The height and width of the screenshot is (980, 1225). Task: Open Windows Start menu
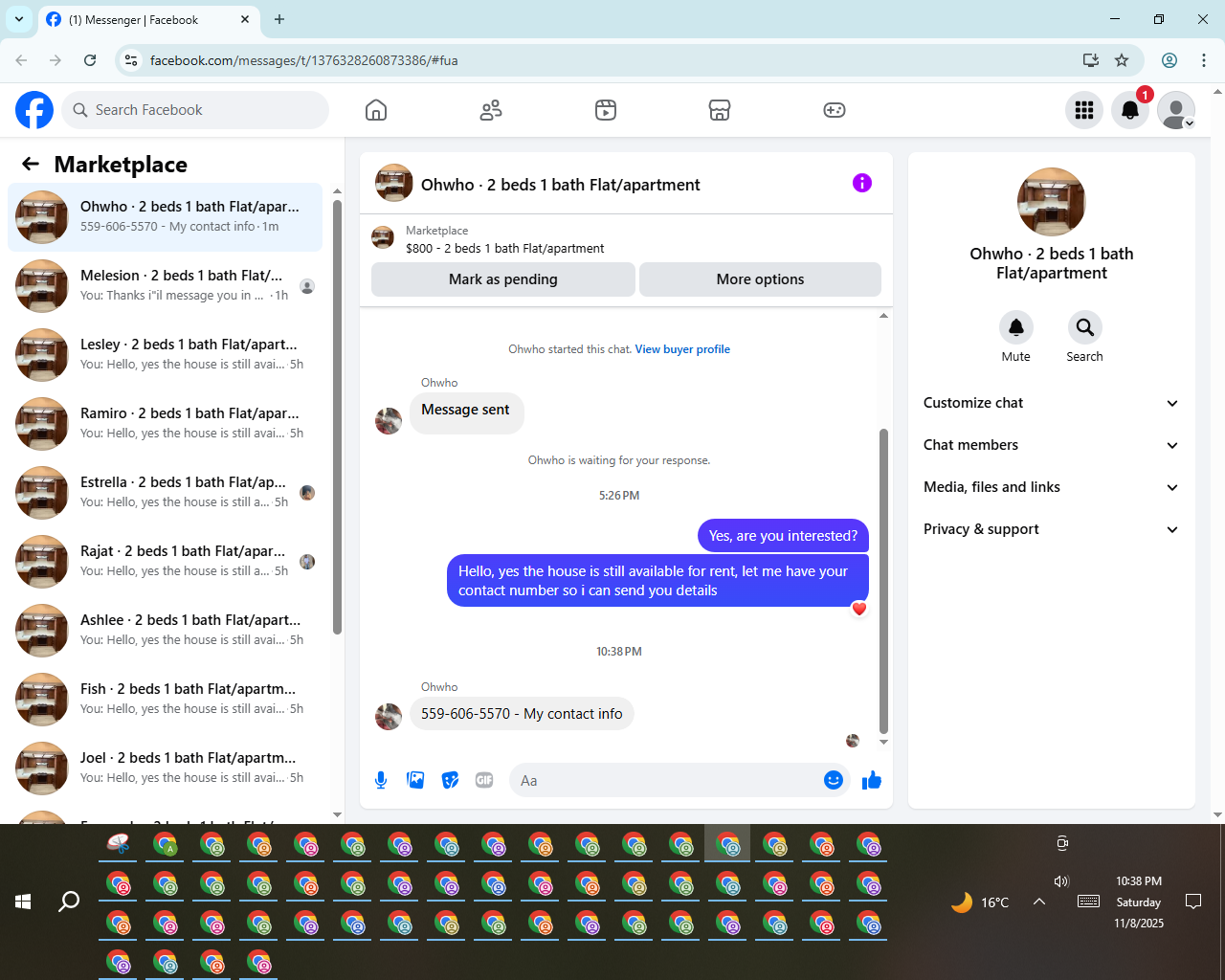[x=23, y=902]
